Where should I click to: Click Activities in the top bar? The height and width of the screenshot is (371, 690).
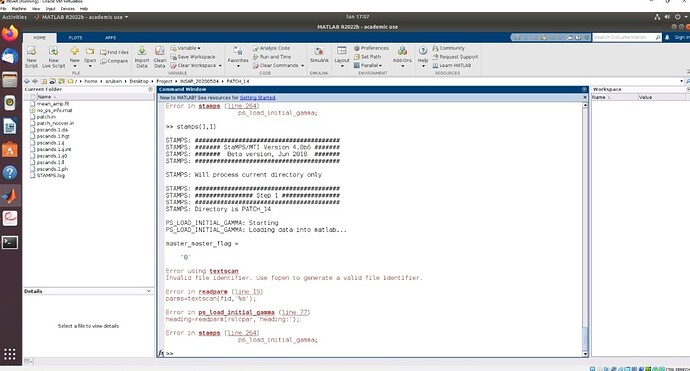15,17
